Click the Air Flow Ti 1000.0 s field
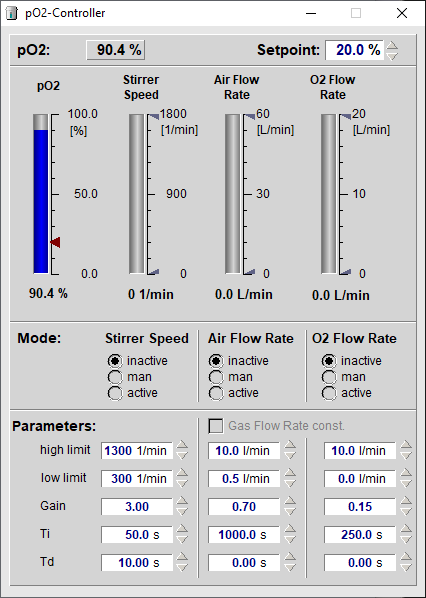The image size is (426, 598). pyautogui.click(x=244, y=534)
